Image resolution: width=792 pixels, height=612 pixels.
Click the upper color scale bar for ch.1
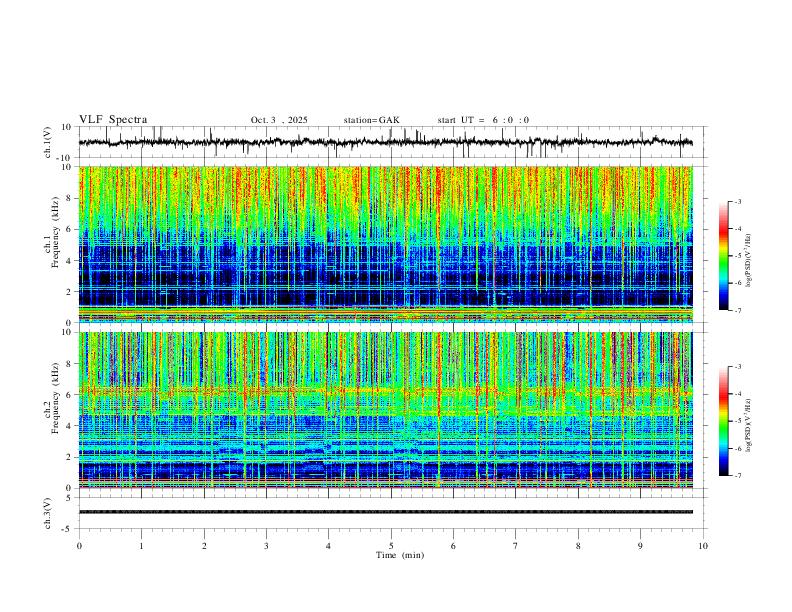click(723, 256)
